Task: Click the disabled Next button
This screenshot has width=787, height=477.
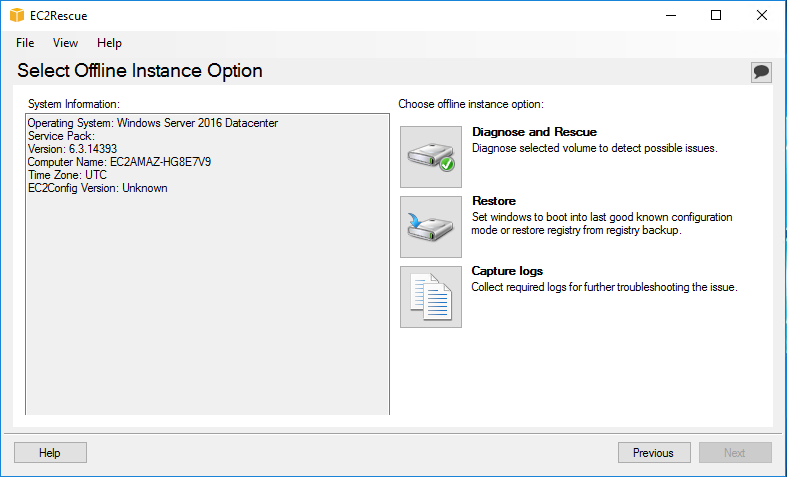Action: click(735, 452)
